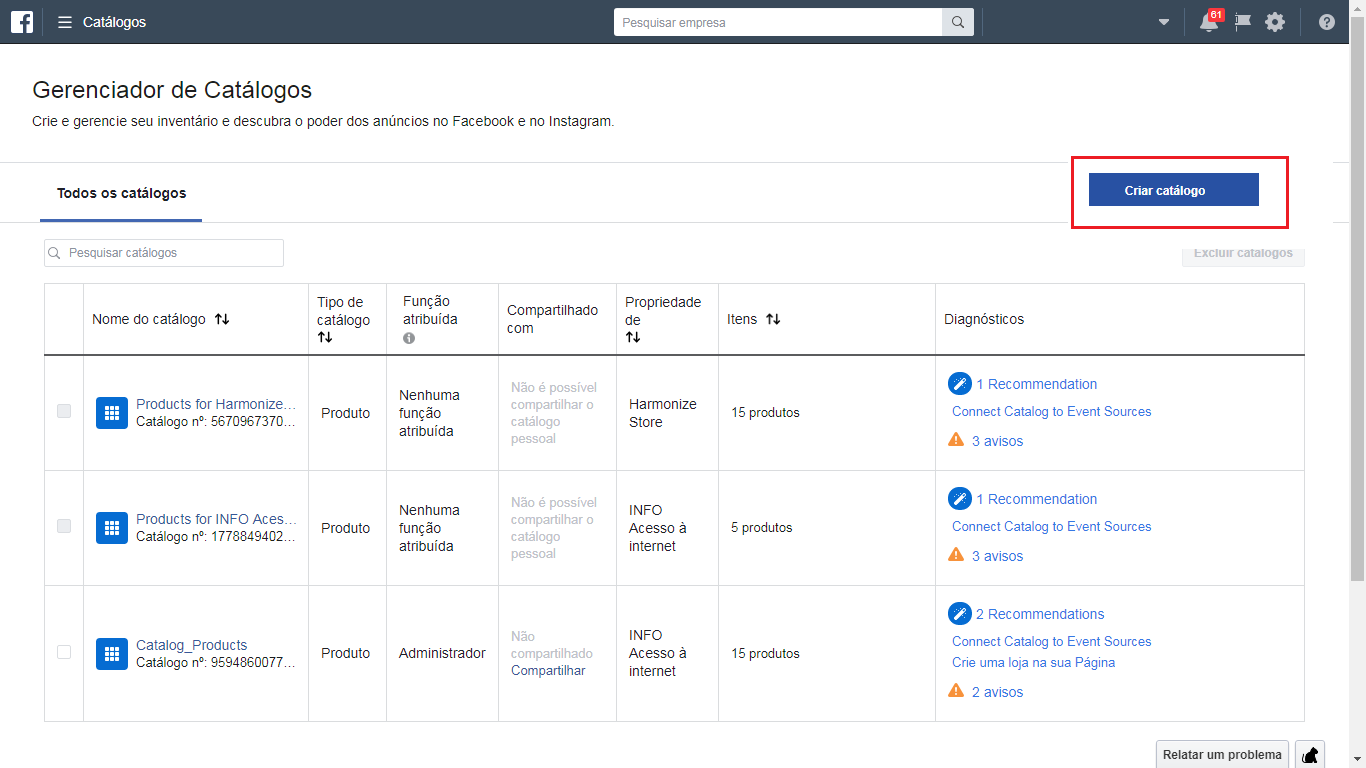Image resolution: width=1366 pixels, height=768 pixels.
Task: Click the Administrador role cell
Action: tap(442, 653)
